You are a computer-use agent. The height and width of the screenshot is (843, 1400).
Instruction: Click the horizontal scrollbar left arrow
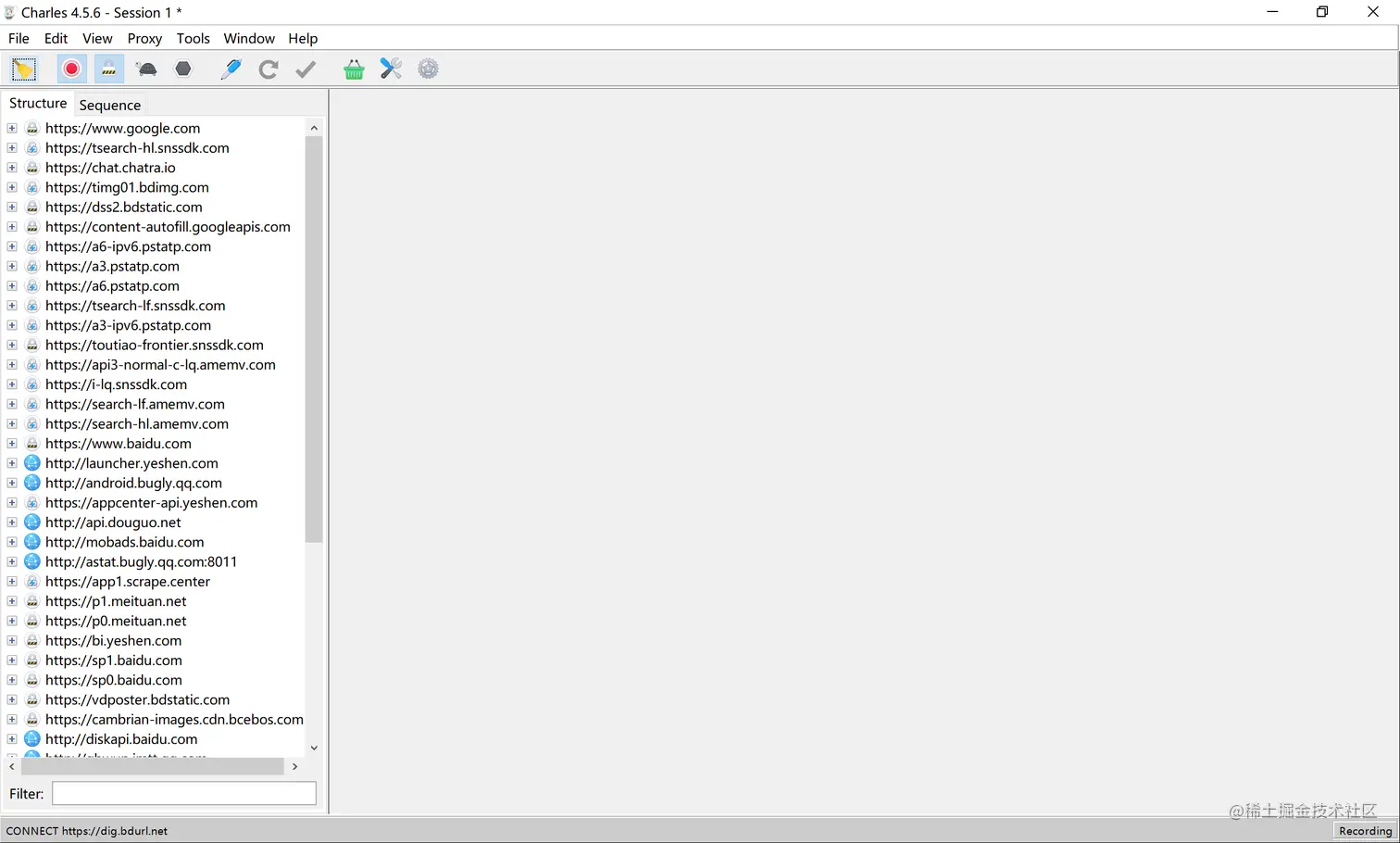pos(12,766)
